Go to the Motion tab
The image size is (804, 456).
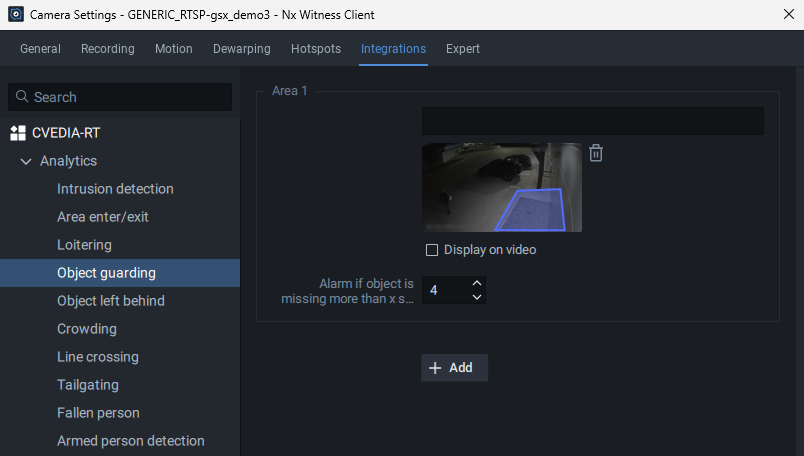coord(174,49)
